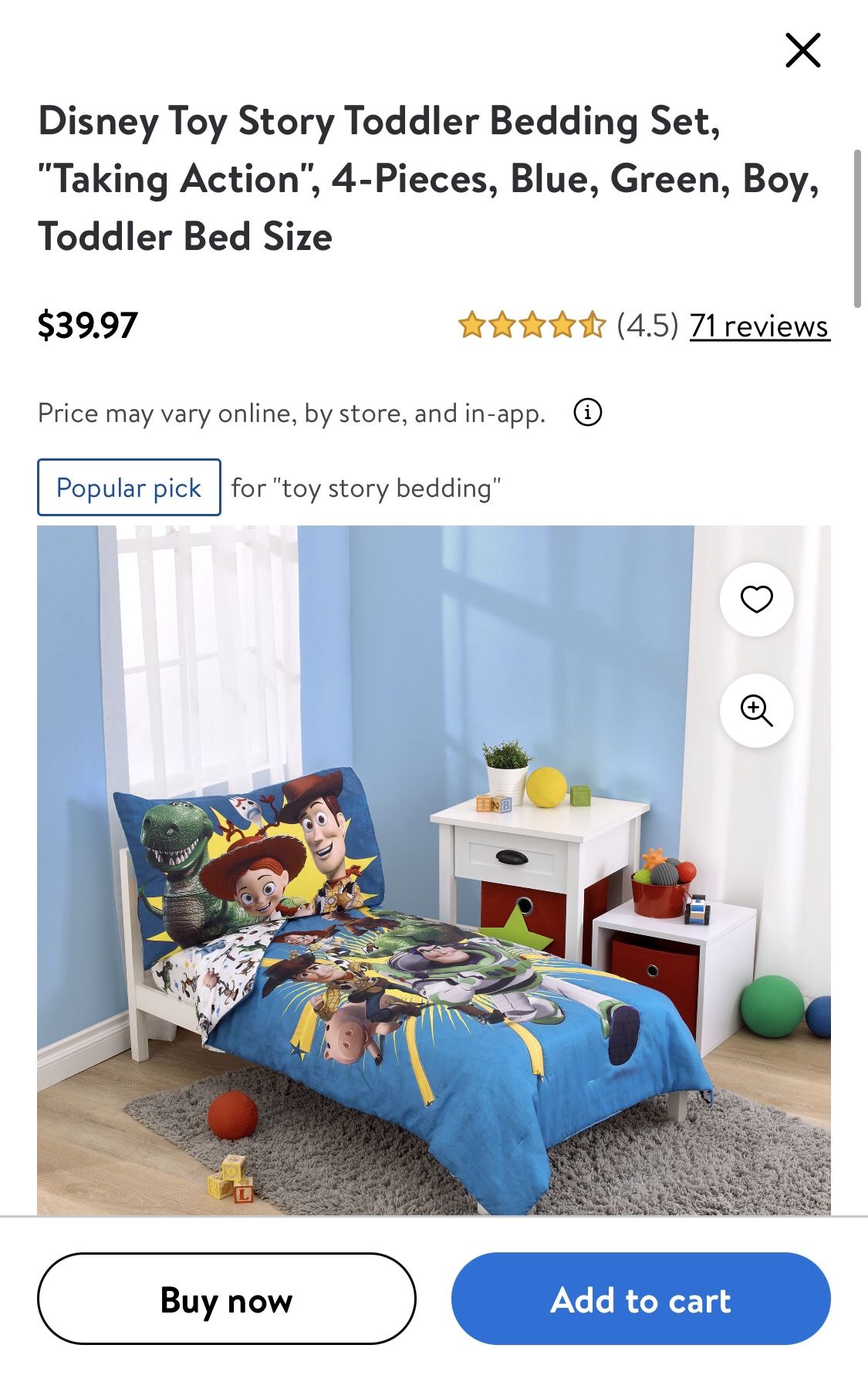Close the product details panel with X
This screenshot has width=868, height=1382.
[802, 50]
